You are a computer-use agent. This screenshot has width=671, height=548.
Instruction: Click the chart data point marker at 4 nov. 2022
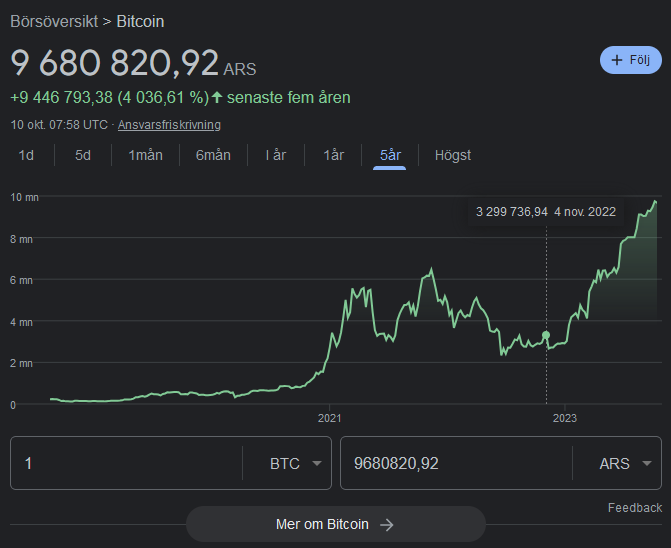click(546, 335)
